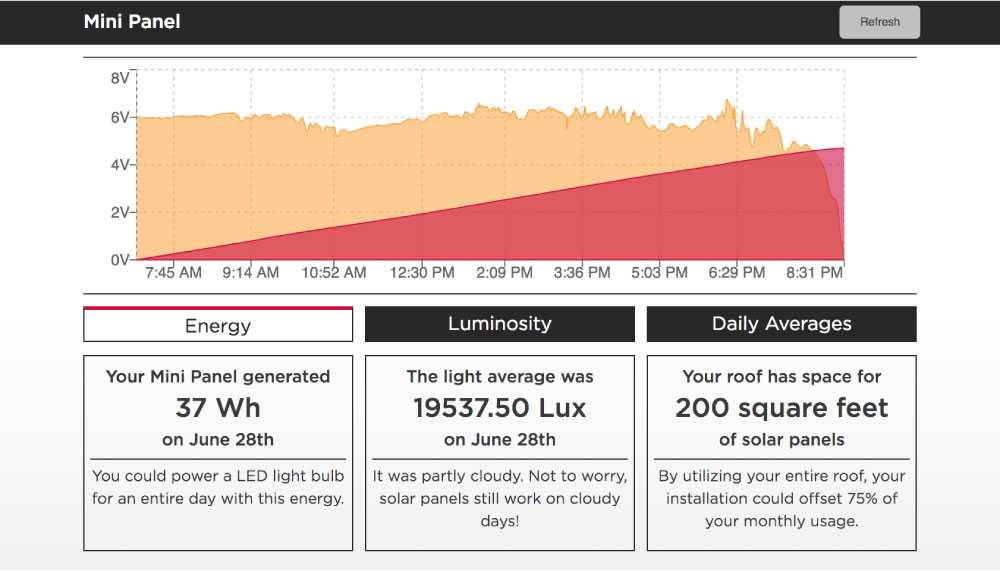1000x571 pixels.
Task: Click the 37 Wh energy value
Action: coord(218,408)
